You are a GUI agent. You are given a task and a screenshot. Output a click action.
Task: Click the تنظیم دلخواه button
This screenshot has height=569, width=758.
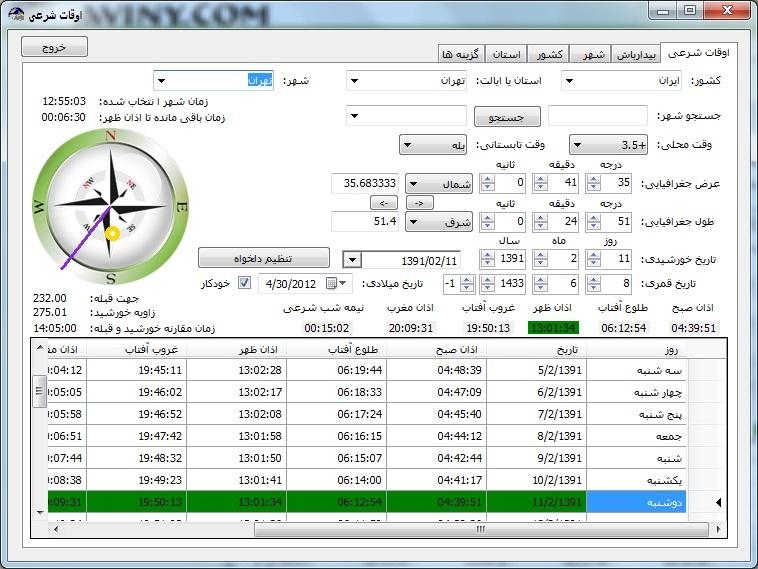click(264, 257)
